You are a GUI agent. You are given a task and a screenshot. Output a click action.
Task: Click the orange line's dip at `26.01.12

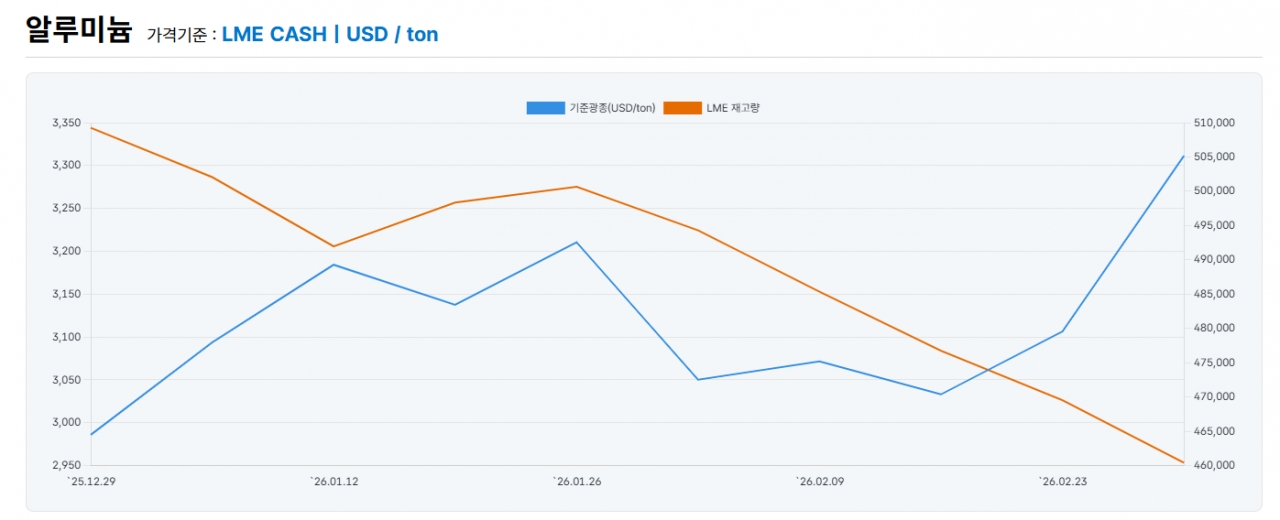point(334,246)
